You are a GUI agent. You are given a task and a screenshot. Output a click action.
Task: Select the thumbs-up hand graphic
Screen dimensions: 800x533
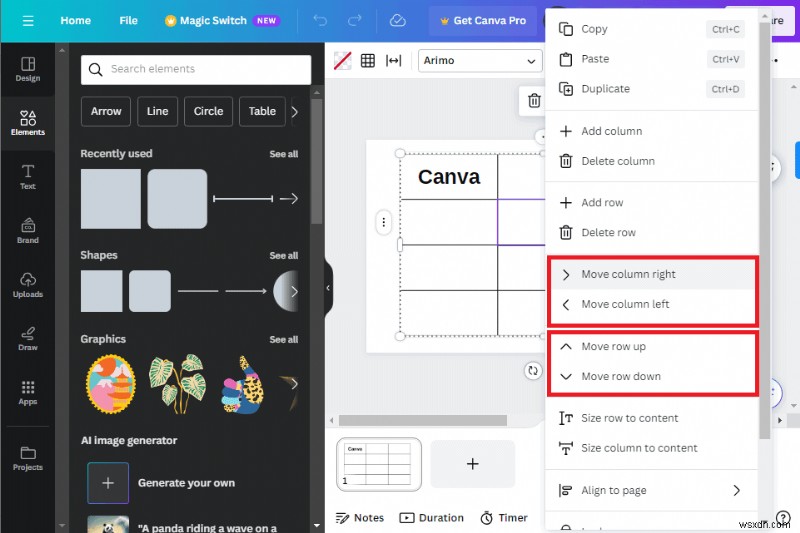coord(243,385)
